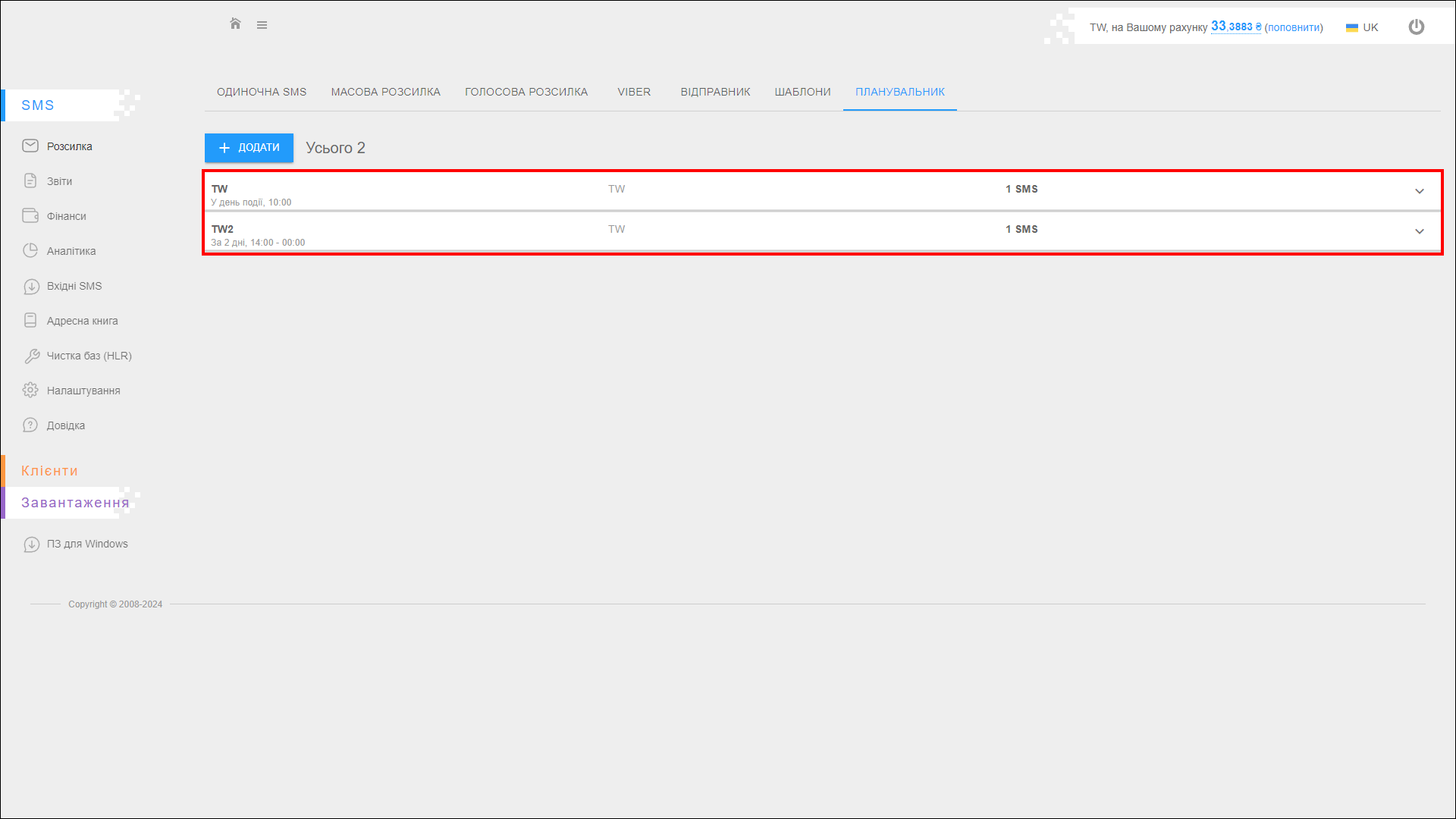Open Довідка help question icon

point(30,425)
